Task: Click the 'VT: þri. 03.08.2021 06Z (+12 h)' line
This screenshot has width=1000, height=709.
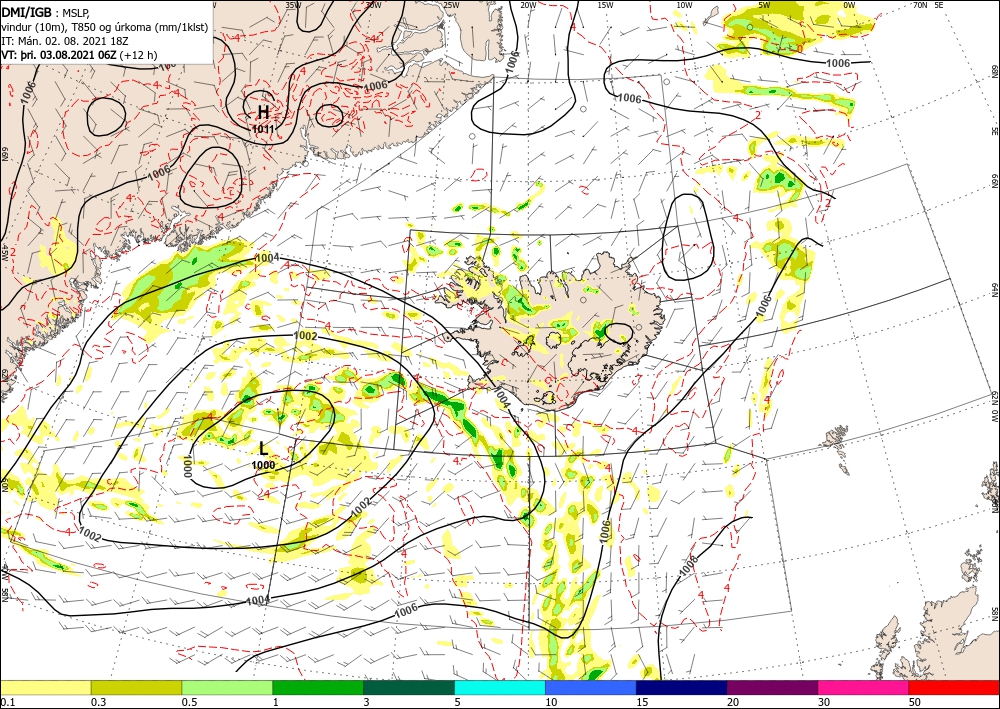Action: tap(79, 55)
